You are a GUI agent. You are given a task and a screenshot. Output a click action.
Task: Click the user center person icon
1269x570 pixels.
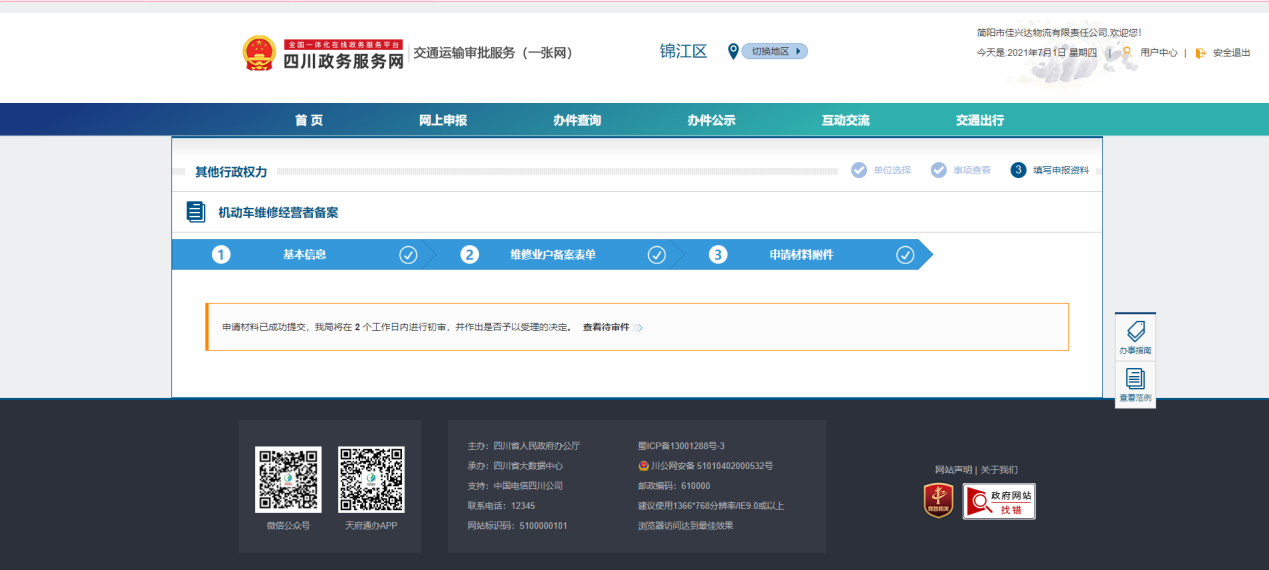1127,53
